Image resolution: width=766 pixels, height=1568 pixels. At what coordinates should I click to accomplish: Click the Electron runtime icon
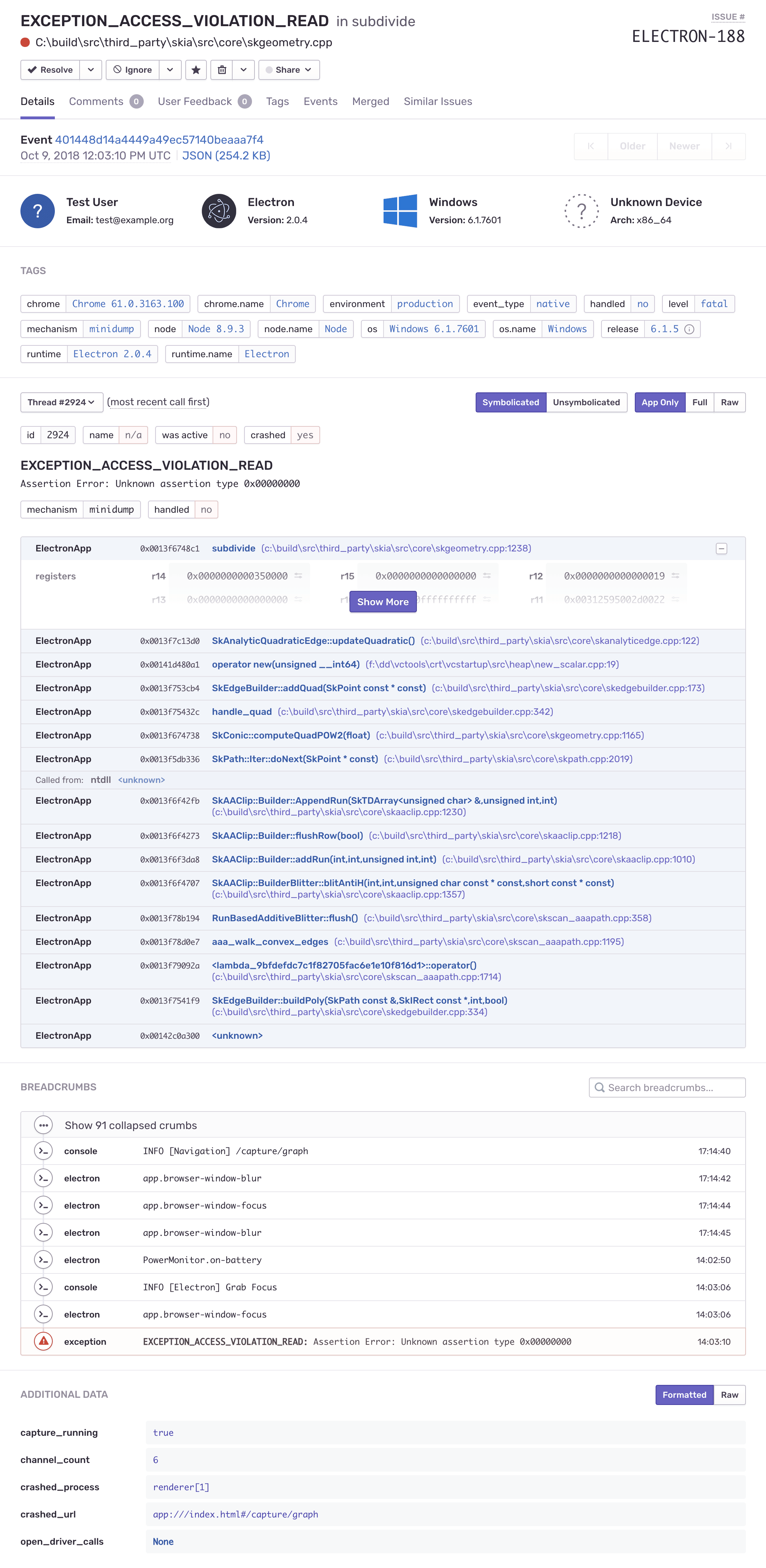pos(219,211)
